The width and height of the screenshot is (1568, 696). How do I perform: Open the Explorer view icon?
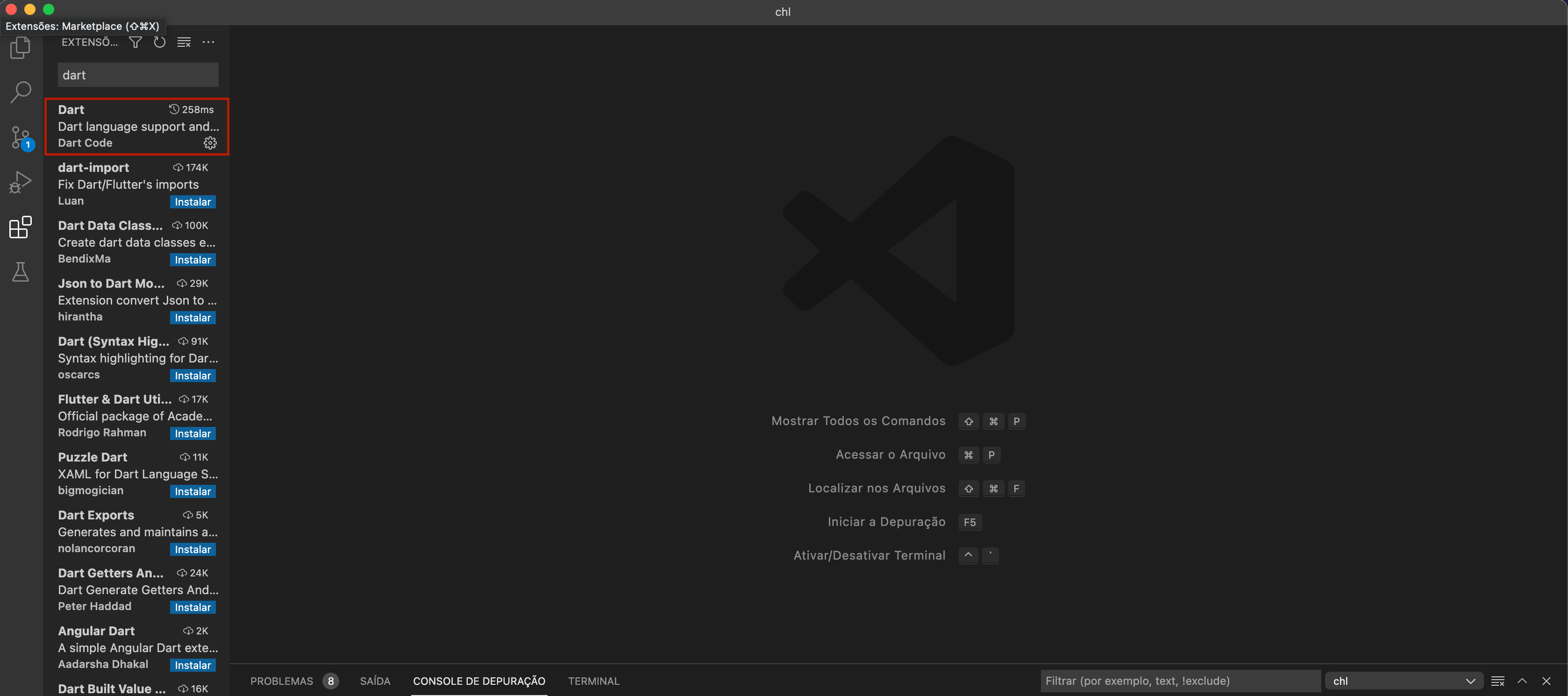point(20,48)
